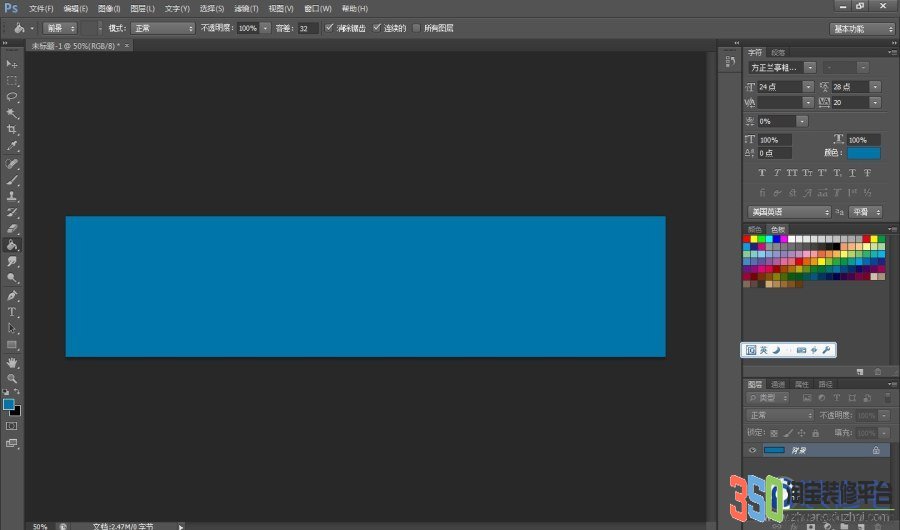The image size is (900, 530).
Task: Select the Horizontal Type tool
Action: pyautogui.click(x=11, y=312)
